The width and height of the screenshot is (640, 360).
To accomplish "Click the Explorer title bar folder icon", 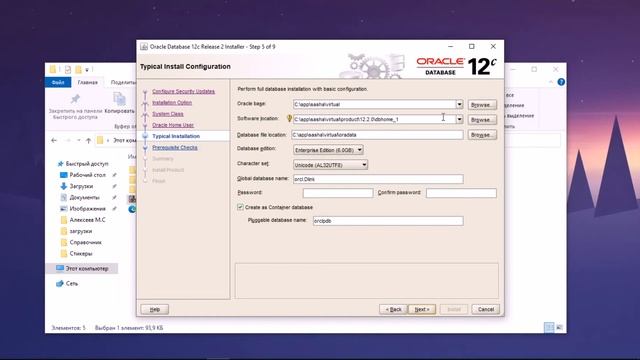I will (53, 69).
